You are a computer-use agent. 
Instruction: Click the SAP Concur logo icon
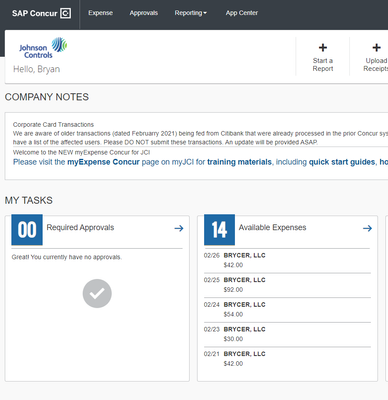coord(65,13)
